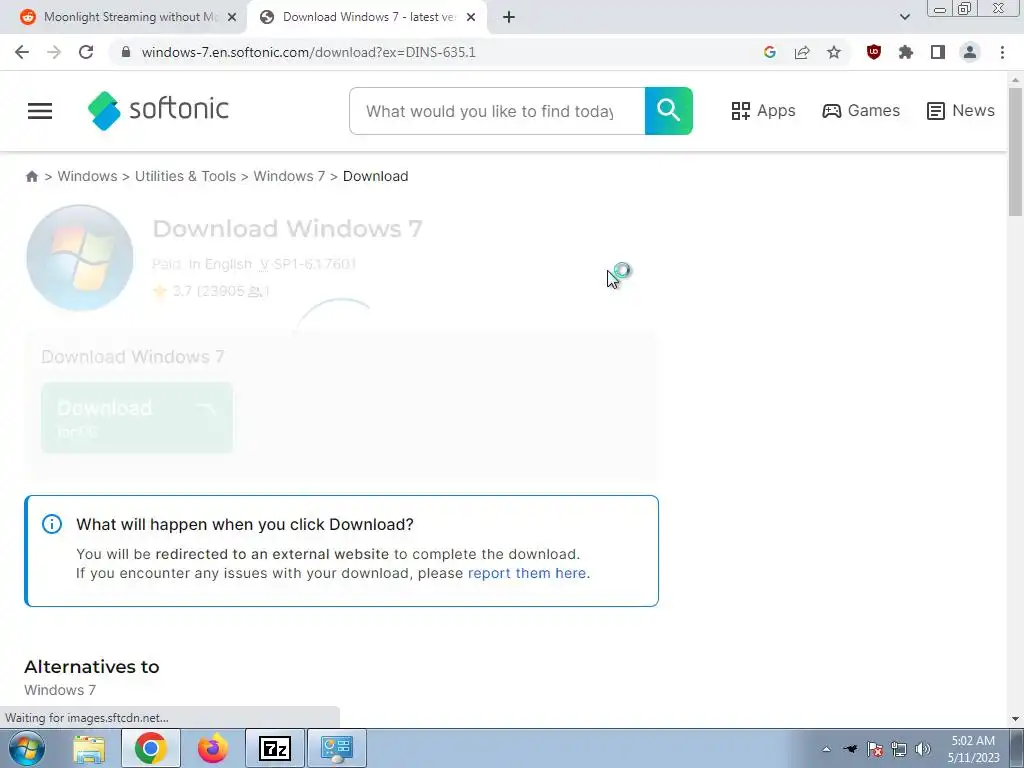
Task: Click the Utilities & Tools breadcrumb link
Action: coord(185,176)
